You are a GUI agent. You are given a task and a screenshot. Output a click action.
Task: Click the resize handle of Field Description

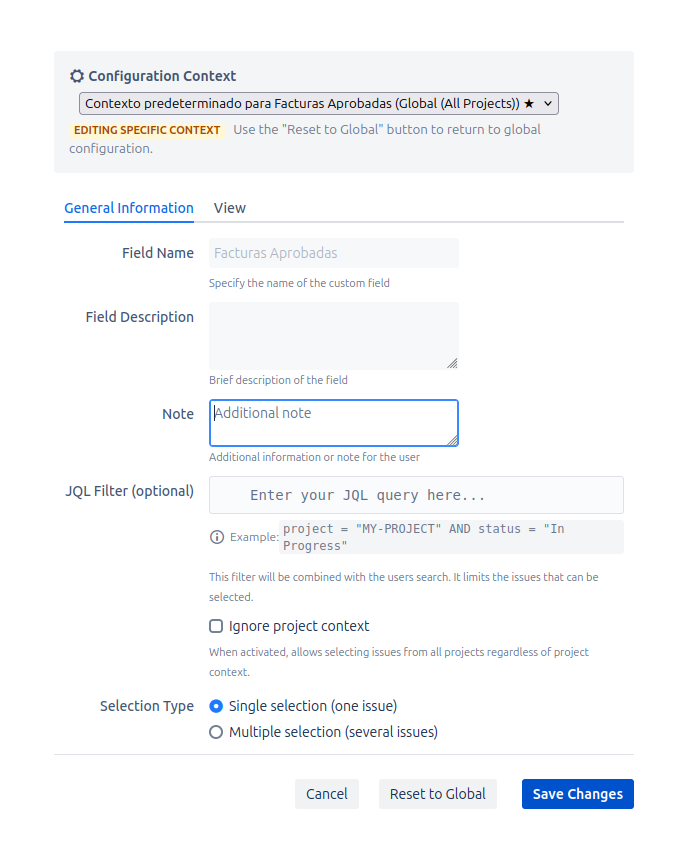[453, 365]
